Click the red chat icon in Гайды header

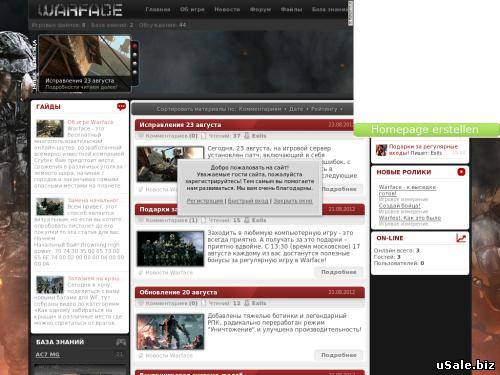coord(121,107)
